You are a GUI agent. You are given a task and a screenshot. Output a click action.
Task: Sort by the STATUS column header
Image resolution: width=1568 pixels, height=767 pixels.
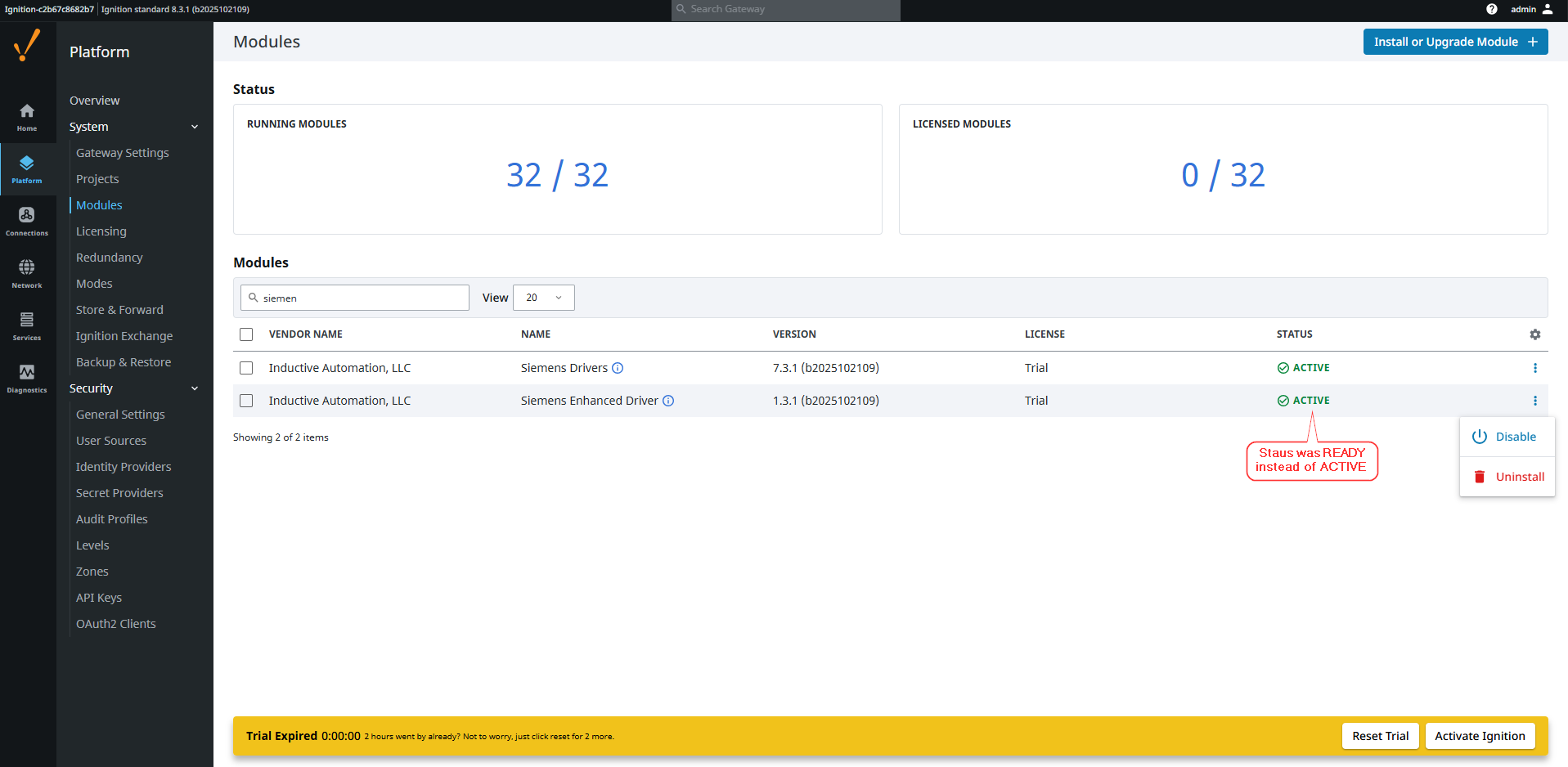tap(1294, 334)
